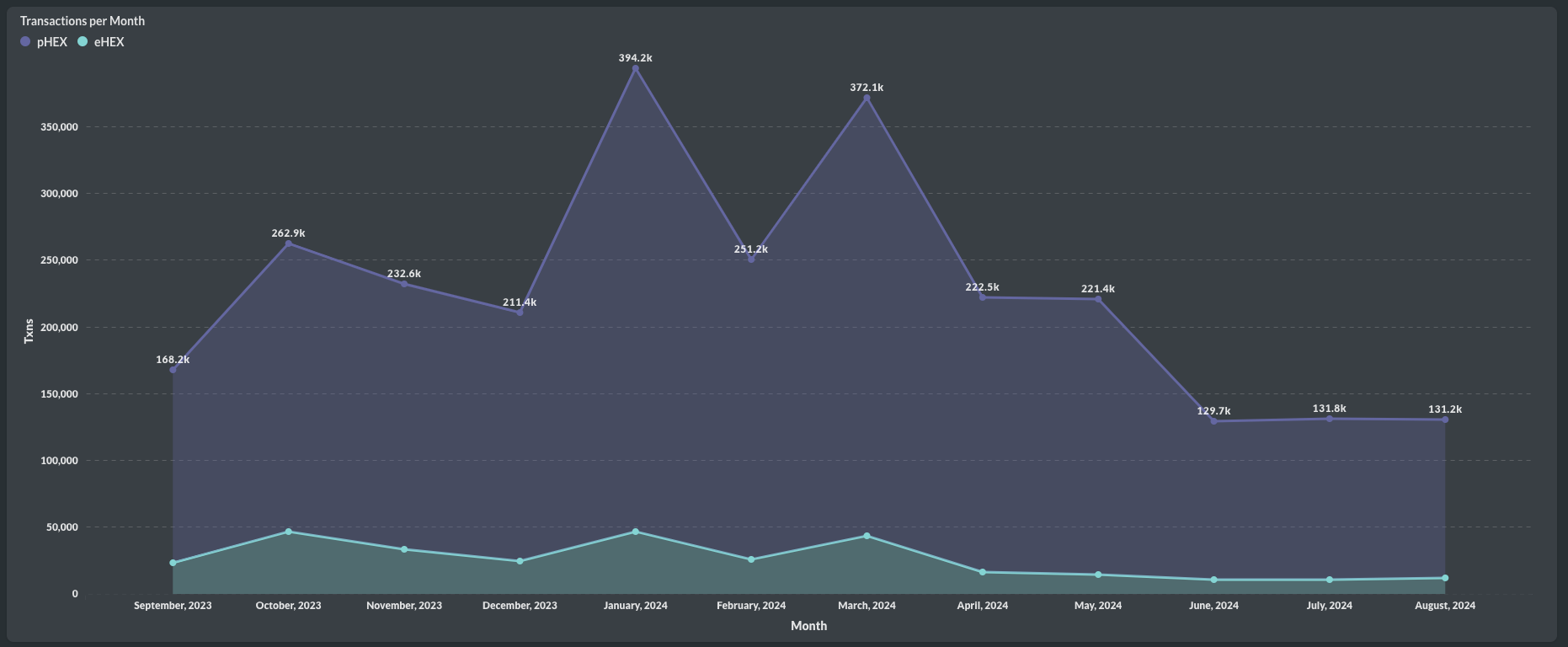Click the 150,000 y-axis tick label
This screenshot has width=1568, height=647.
(59, 394)
